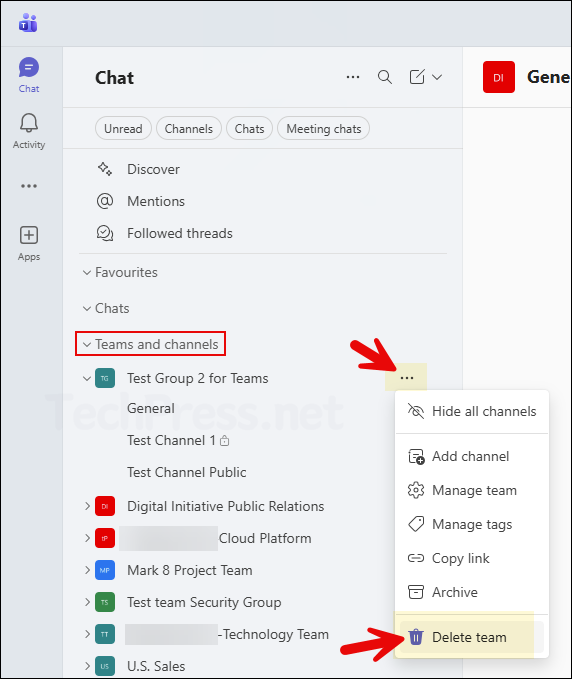Click the blue MP team avatar
The height and width of the screenshot is (679, 572).
tap(105, 570)
